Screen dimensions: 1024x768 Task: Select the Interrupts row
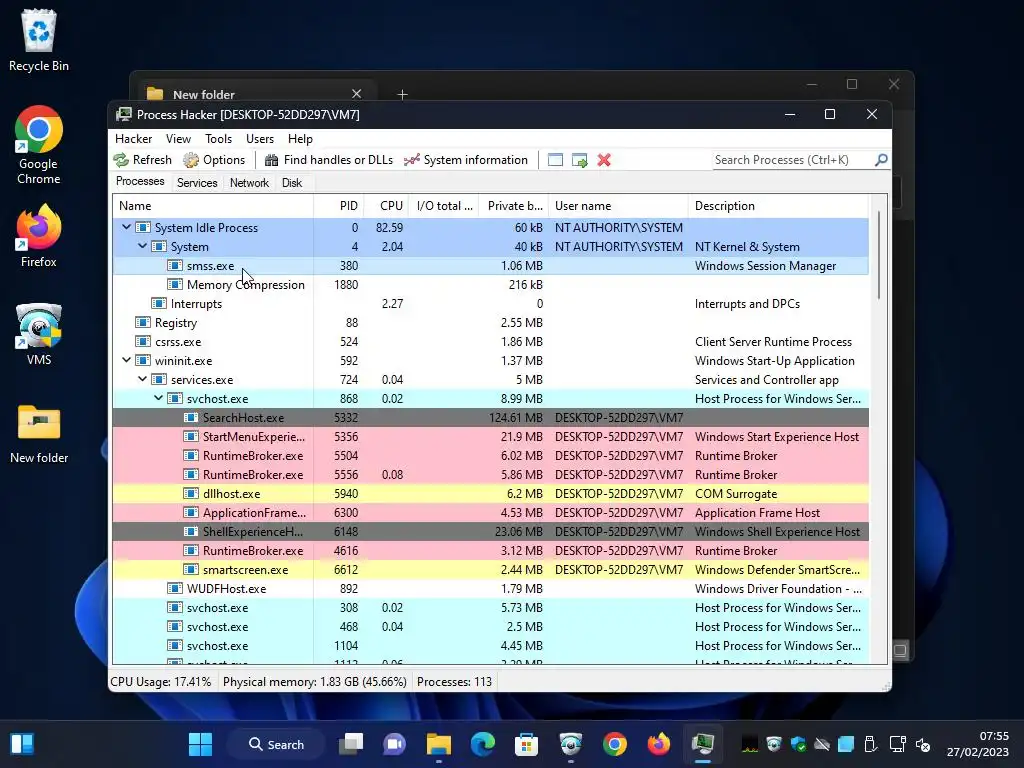(490, 304)
